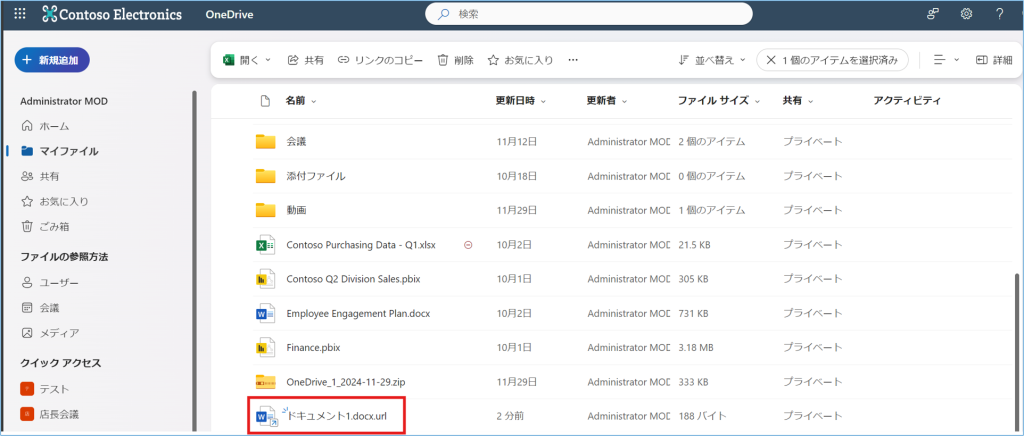
Task: Clear the selection with the X button
Action: click(771, 60)
